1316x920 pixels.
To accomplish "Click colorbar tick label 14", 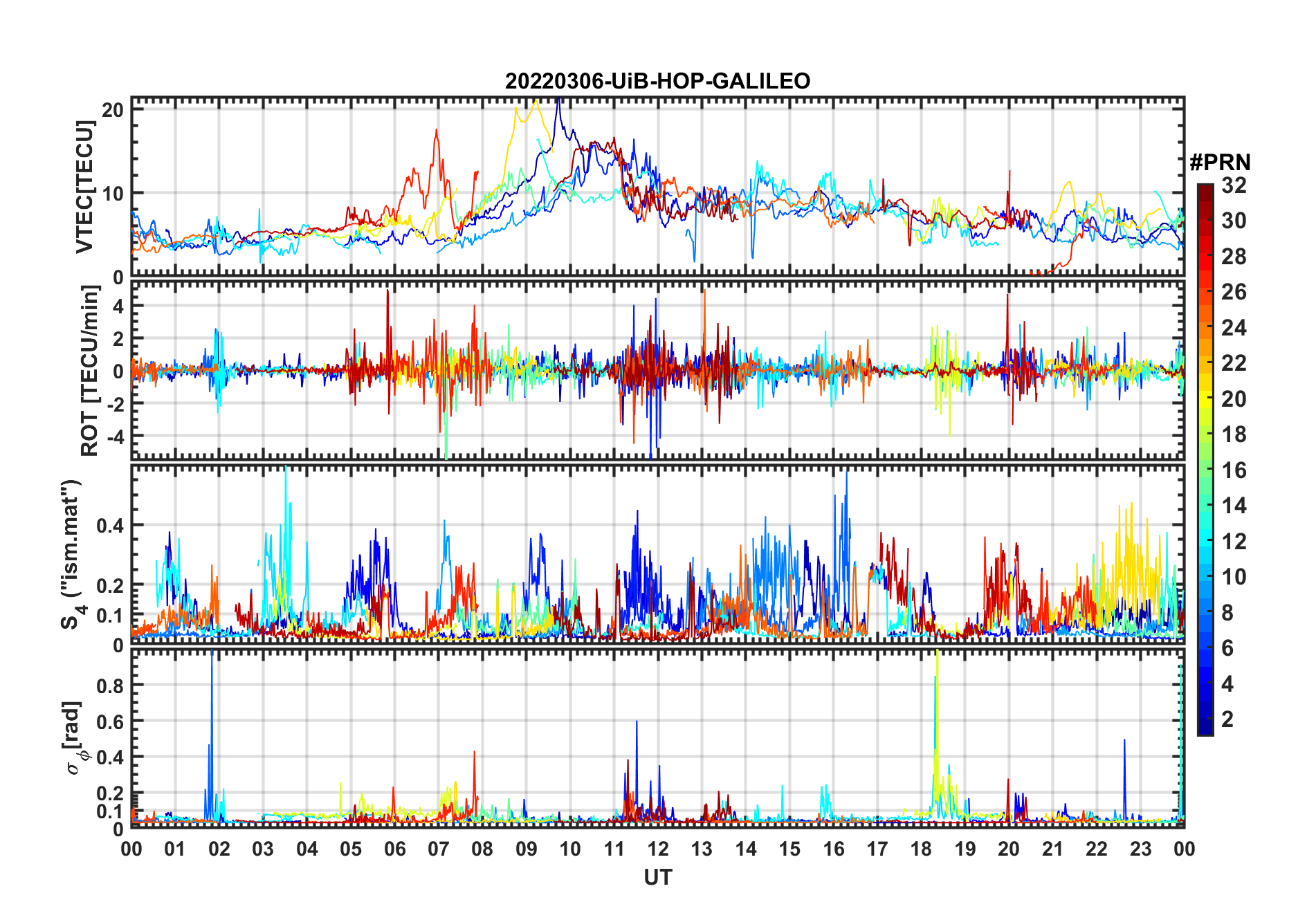I will tap(1234, 506).
